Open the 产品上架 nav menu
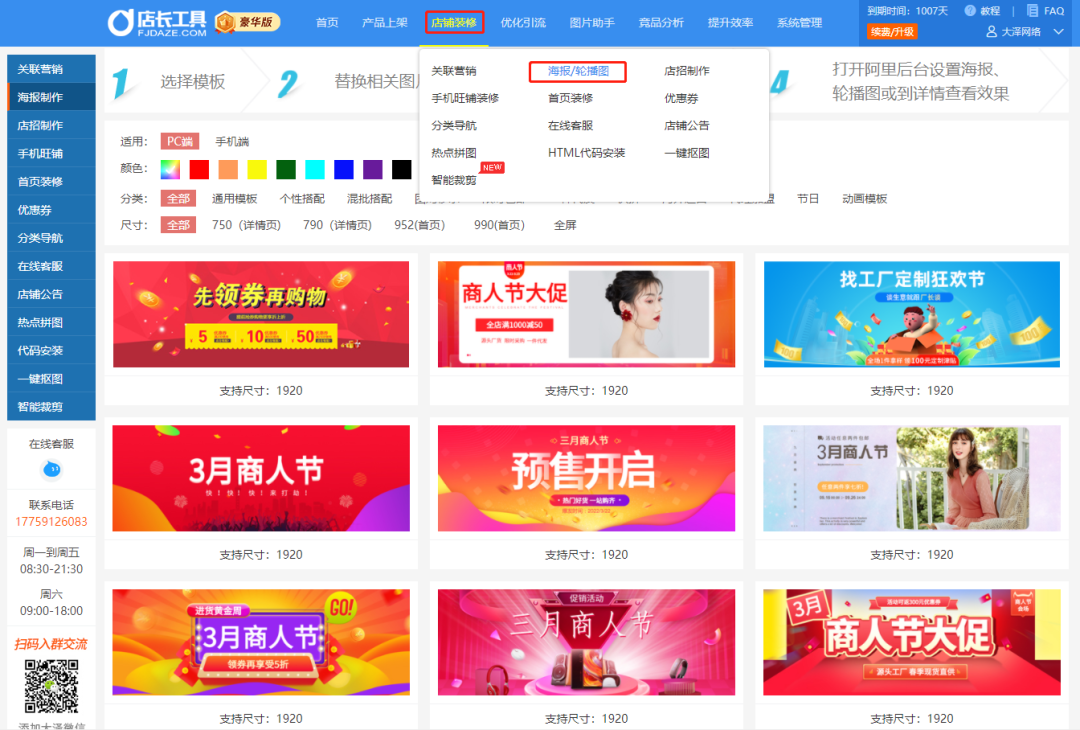 pyautogui.click(x=384, y=23)
